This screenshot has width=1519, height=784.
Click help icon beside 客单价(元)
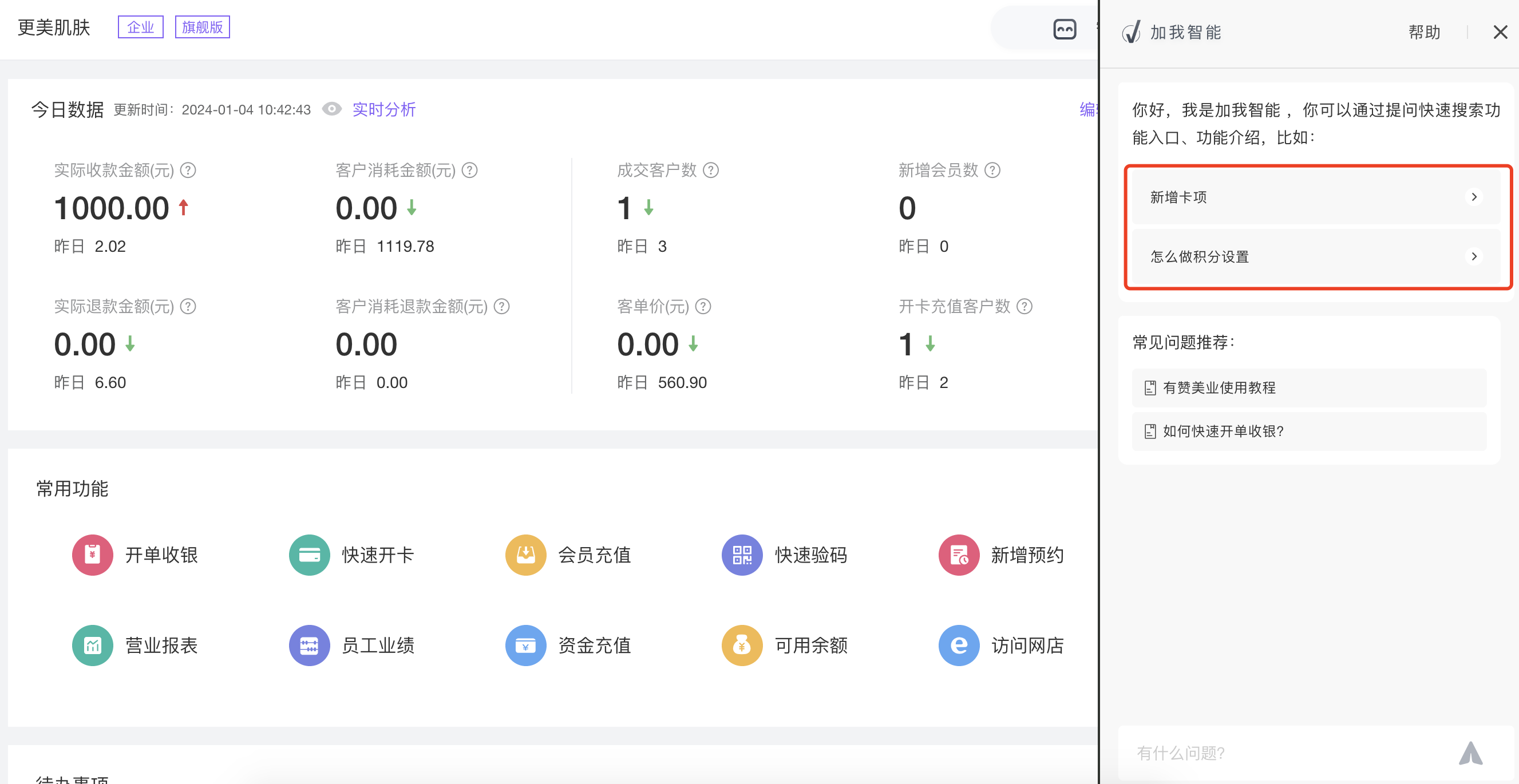703,307
